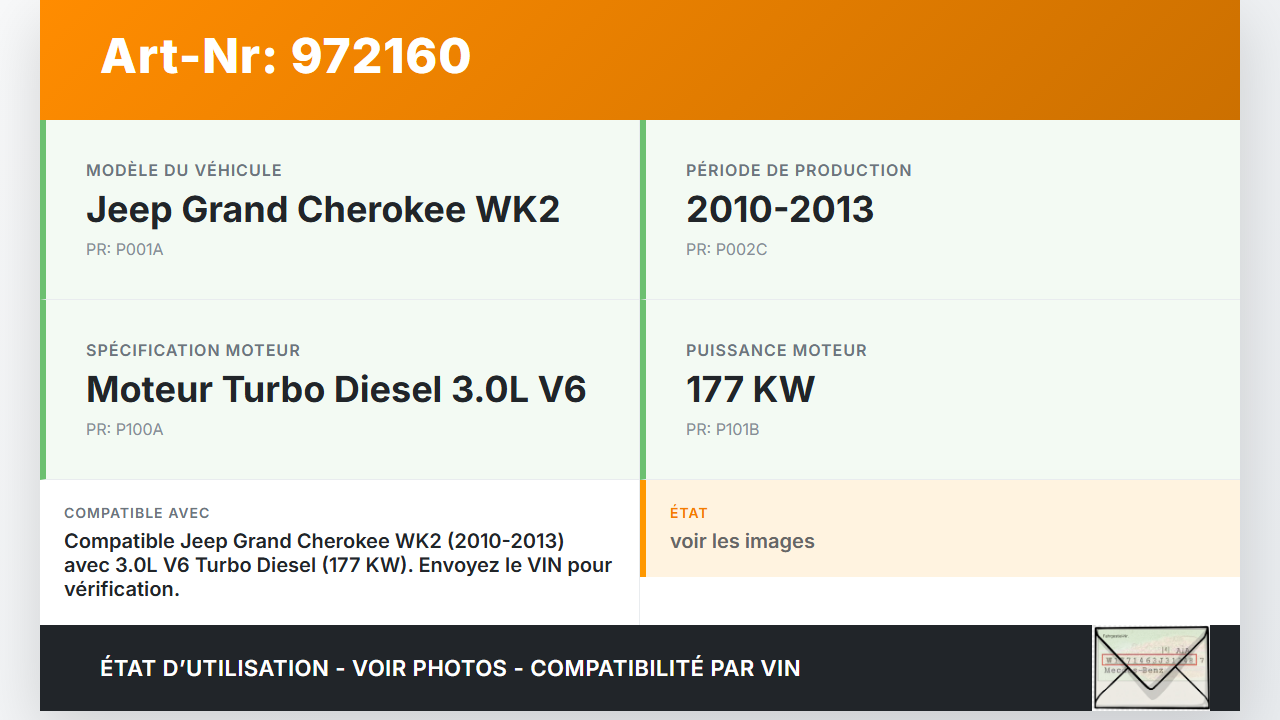Click the VIN envelope icon
Screen dimensions: 1280x720
pyautogui.click(x=1151, y=667)
